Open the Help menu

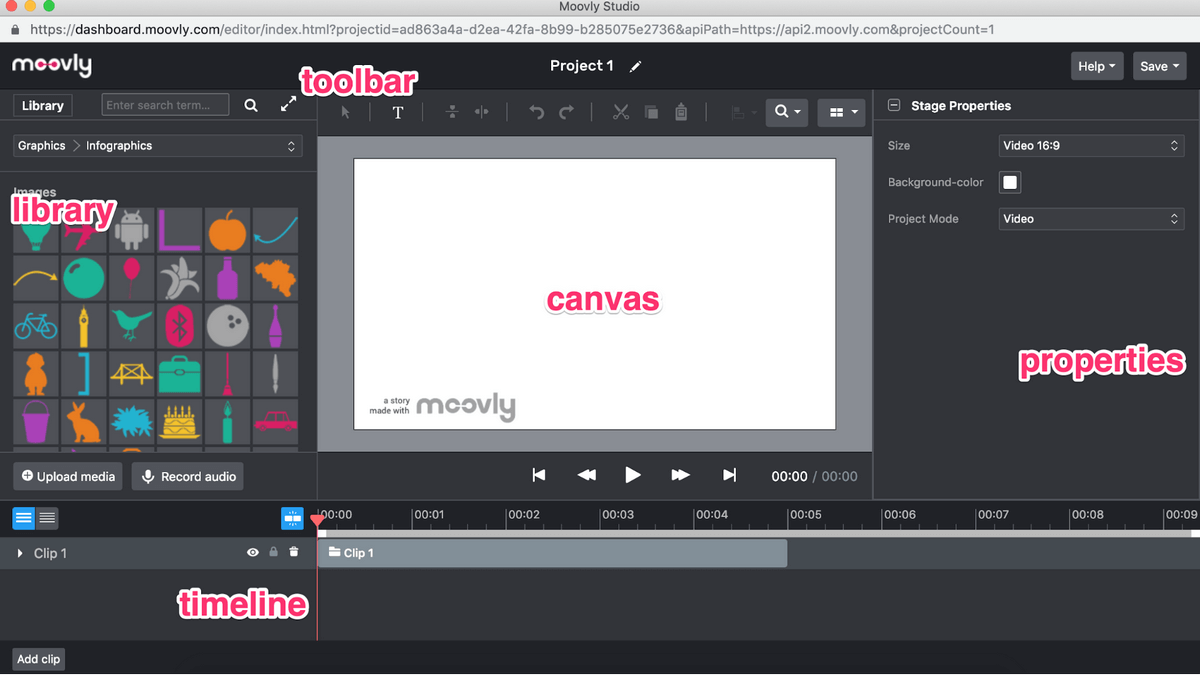tap(1097, 66)
